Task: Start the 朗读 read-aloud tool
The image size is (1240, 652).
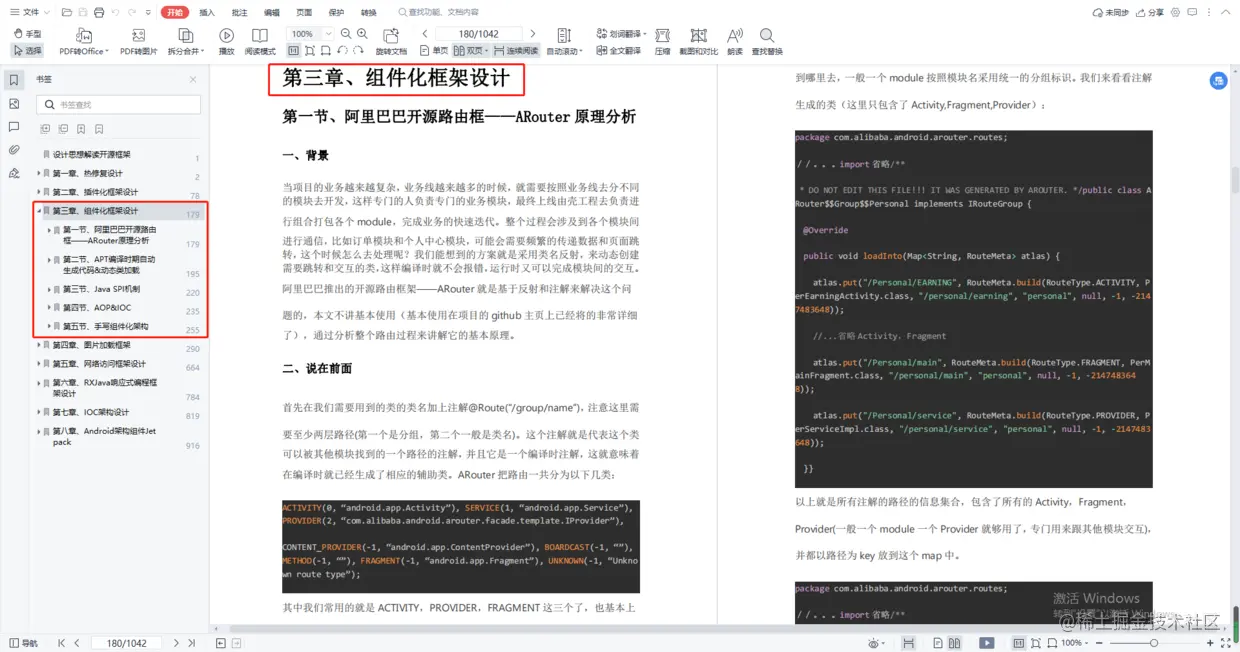Action: pos(735,42)
